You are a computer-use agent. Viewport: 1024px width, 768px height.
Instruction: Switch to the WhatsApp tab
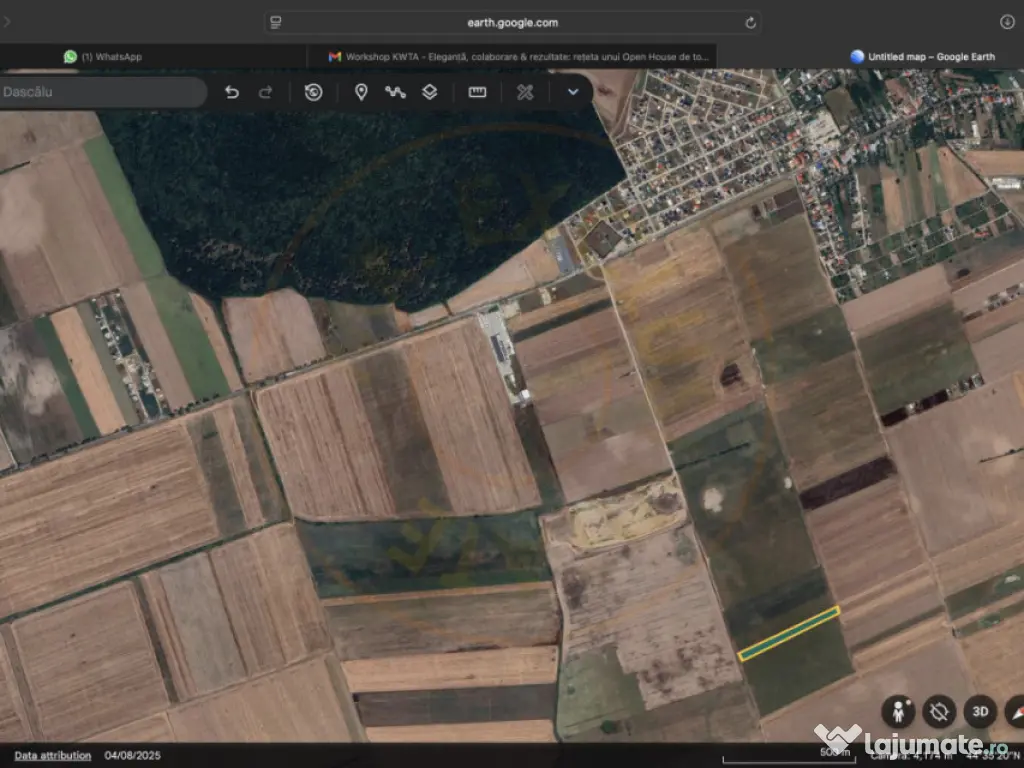point(103,57)
